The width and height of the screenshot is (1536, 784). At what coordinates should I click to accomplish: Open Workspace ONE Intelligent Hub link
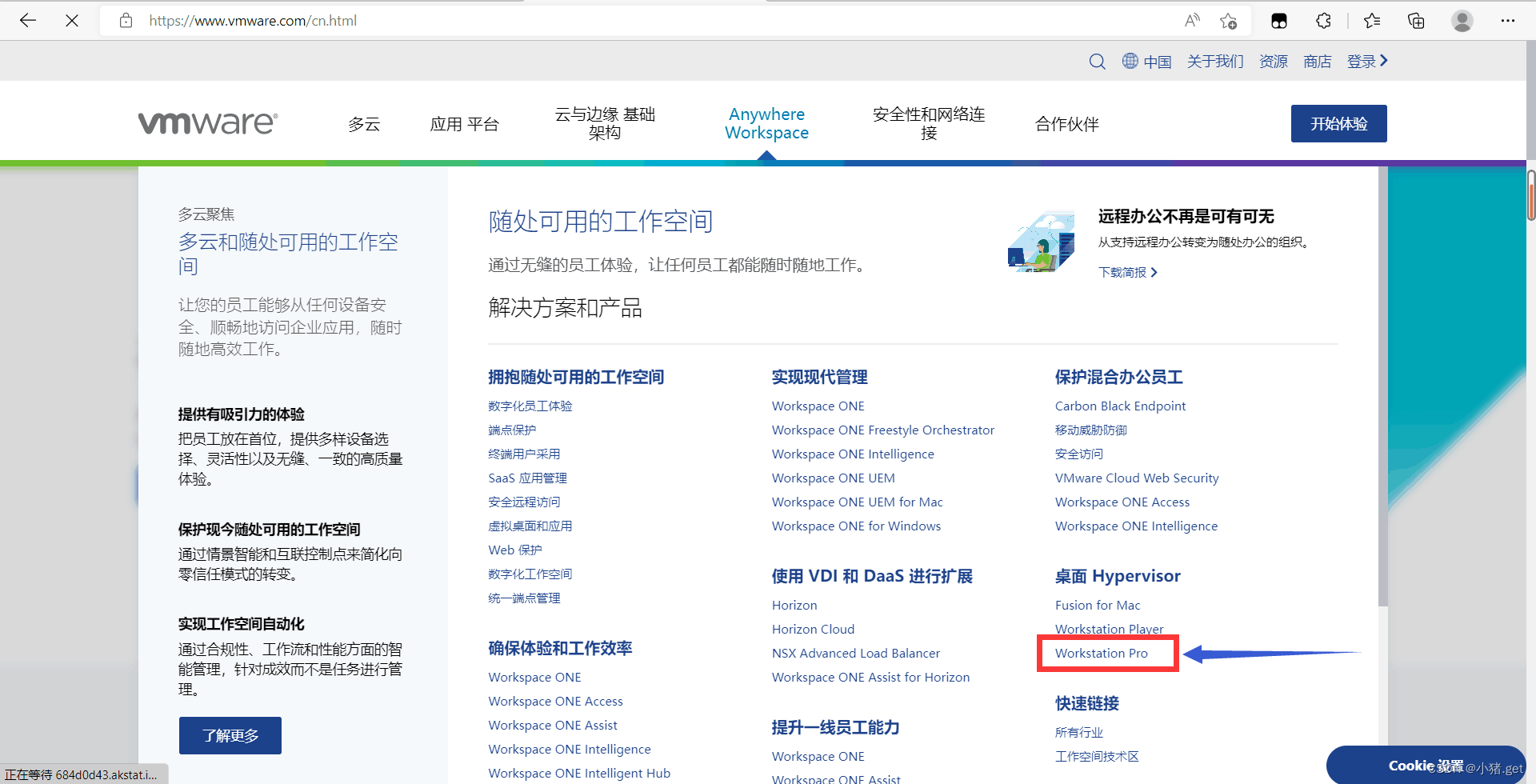579,773
